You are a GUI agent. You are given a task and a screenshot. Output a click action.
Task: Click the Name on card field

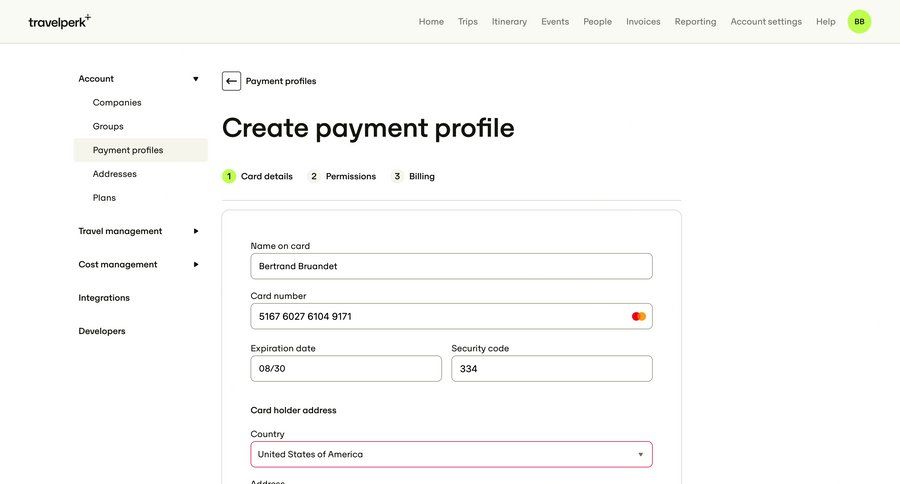[451, 266]
